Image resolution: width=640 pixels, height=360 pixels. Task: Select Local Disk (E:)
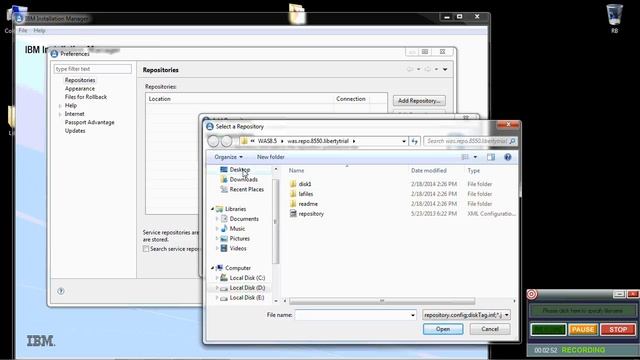(x=247, y=298)
